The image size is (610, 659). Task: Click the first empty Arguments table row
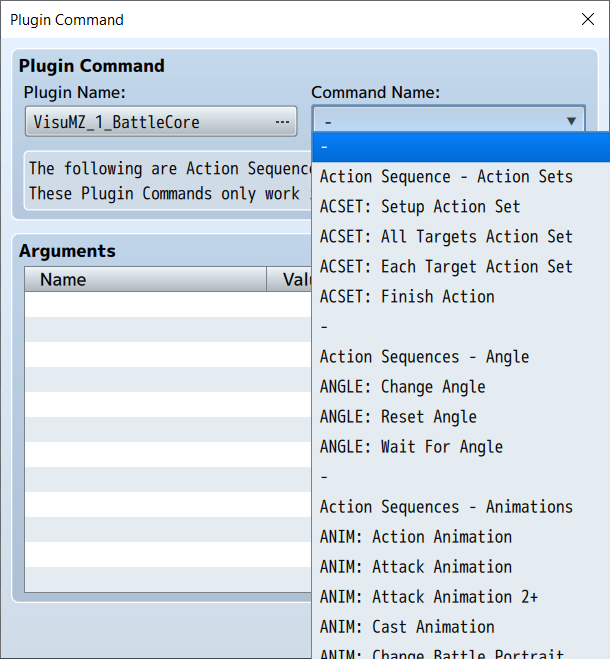click(x=167, y=305)
